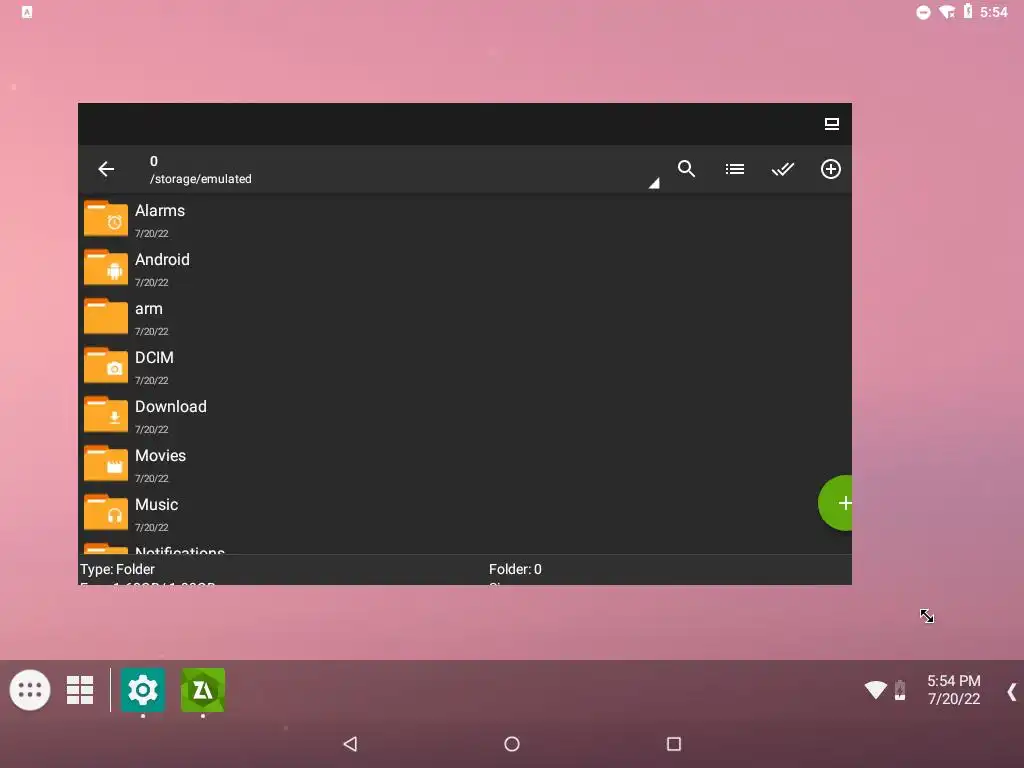Click the Type: Folder status text
Viewport: 1024px width, 768px height.
(118, 569)
